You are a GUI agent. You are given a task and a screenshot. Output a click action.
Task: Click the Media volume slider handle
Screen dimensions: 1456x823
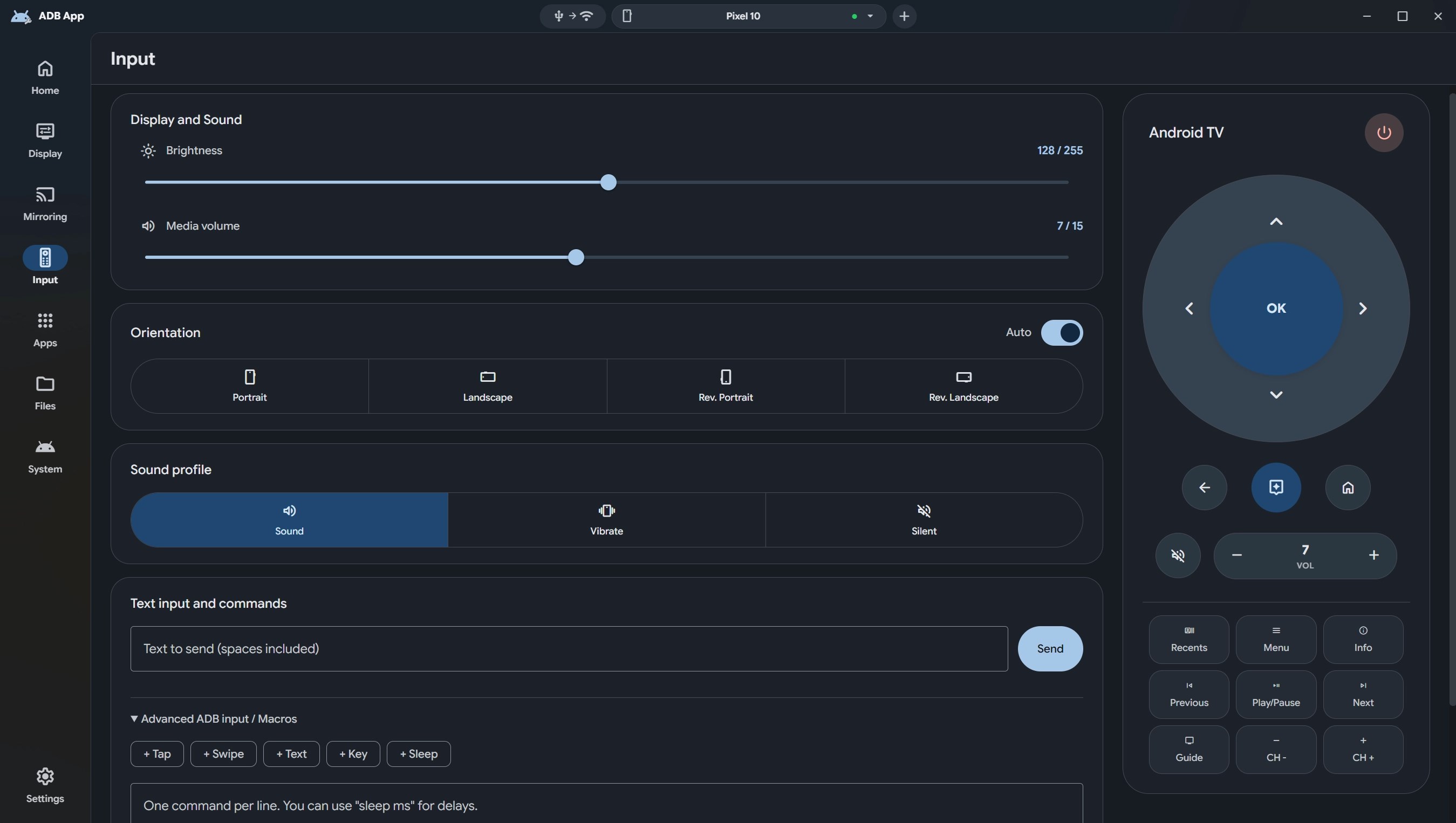click(576, 257)
